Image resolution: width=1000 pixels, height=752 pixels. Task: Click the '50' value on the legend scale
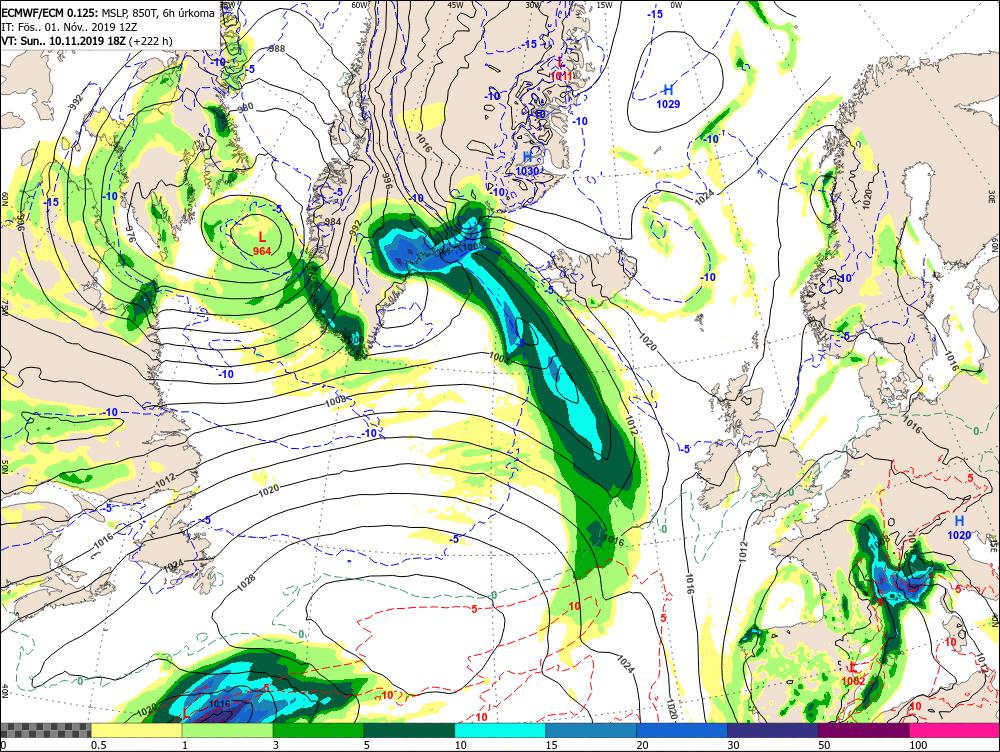824,745
